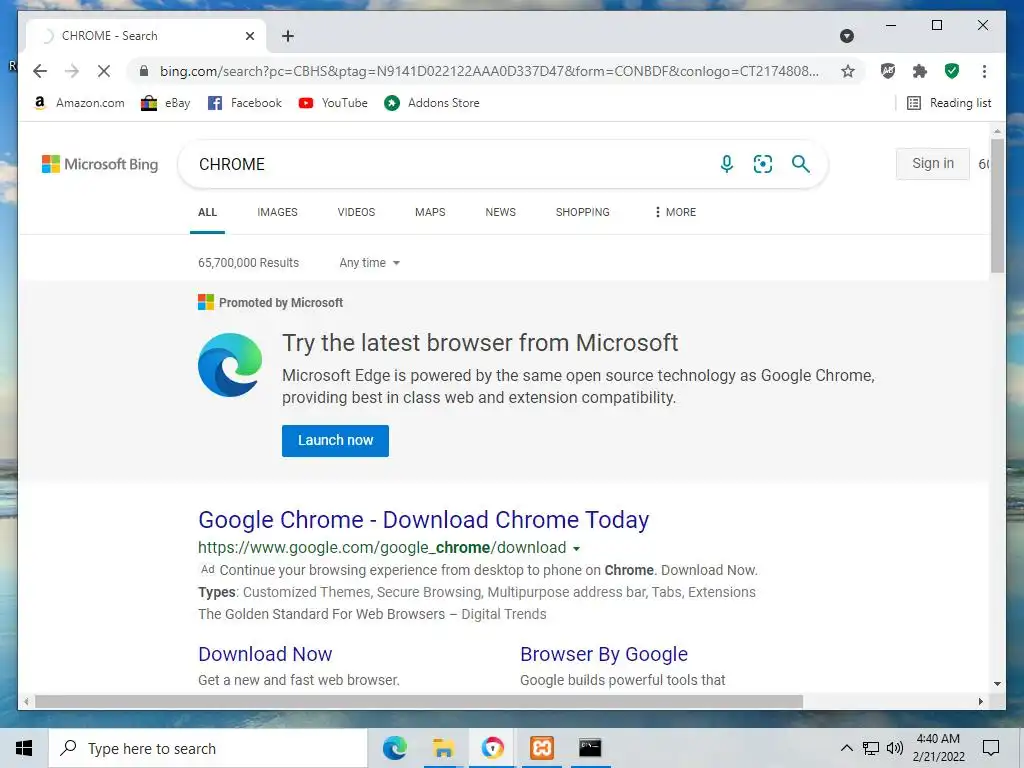Click the forward navigation arrow
This screenshot has height=768, width=1024.
point(72,71)
